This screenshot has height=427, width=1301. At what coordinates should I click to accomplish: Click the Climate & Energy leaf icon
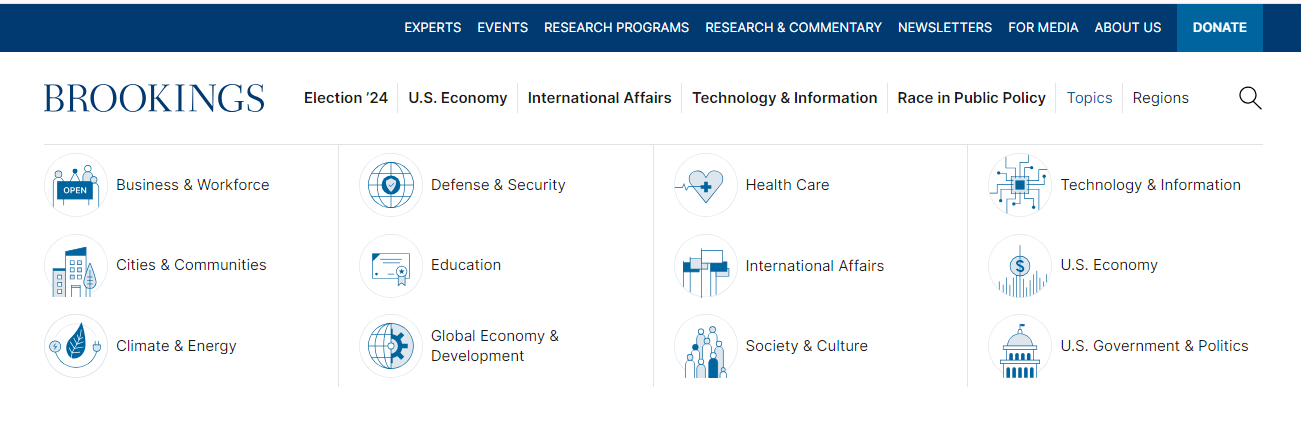tap(76, 346)
